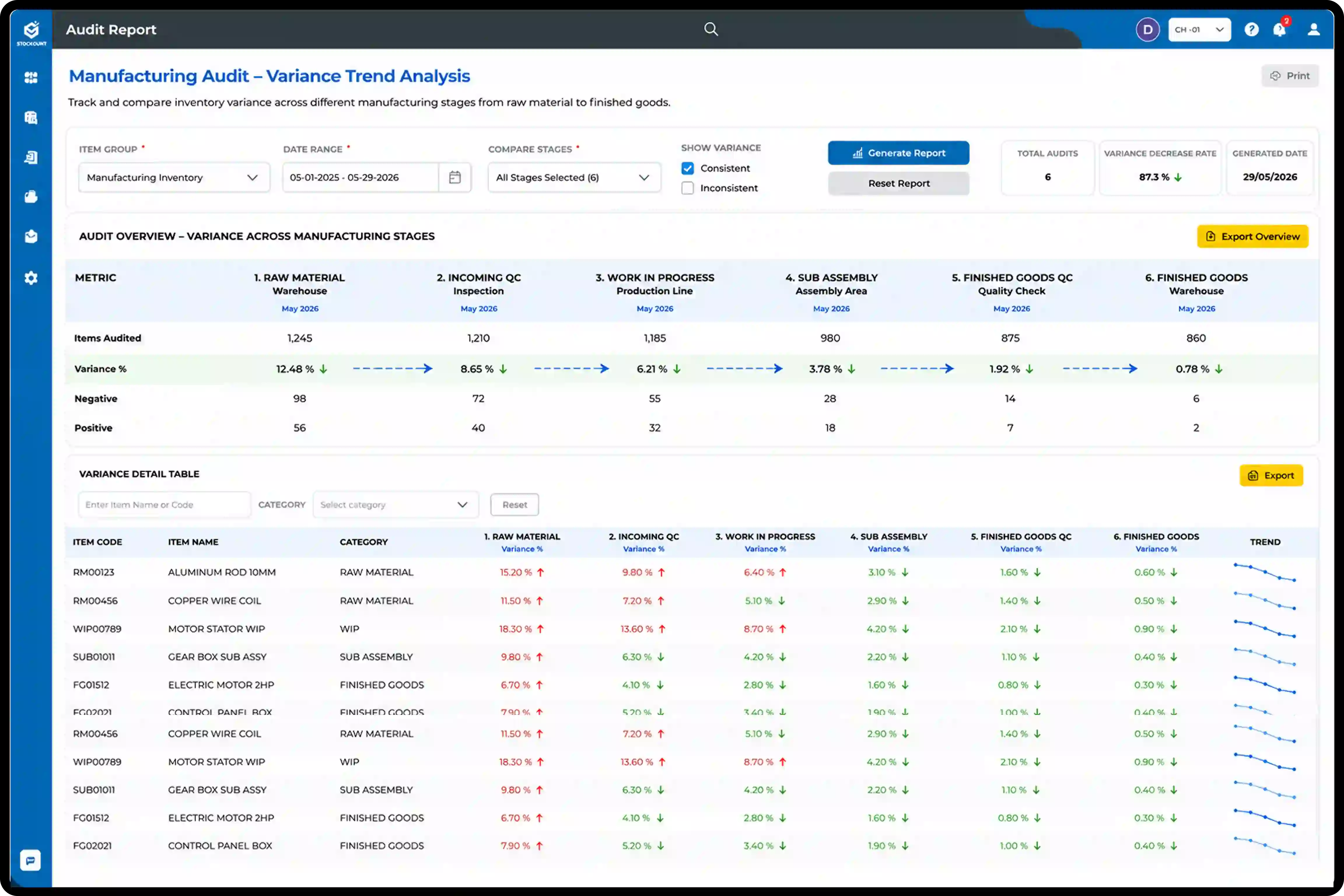Open the checked box sidebar icon
The image size is (1344, 896).
[32, 236]
